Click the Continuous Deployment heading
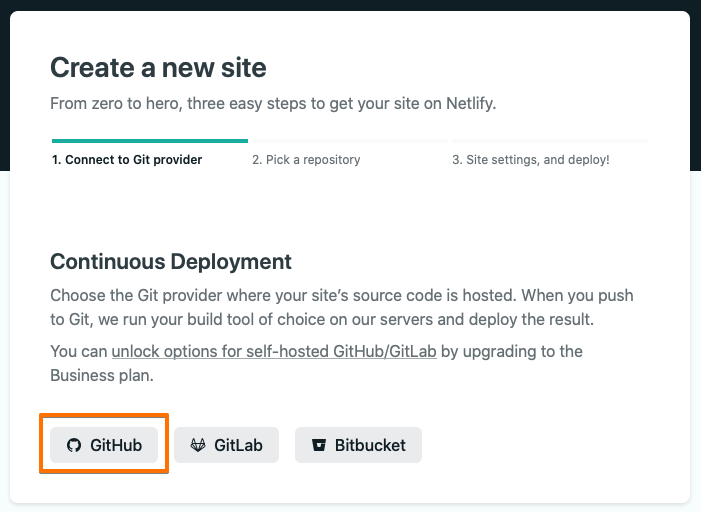The height and width of the screenshot is (512, 701). pyautogui.click(x=171, y=262)
